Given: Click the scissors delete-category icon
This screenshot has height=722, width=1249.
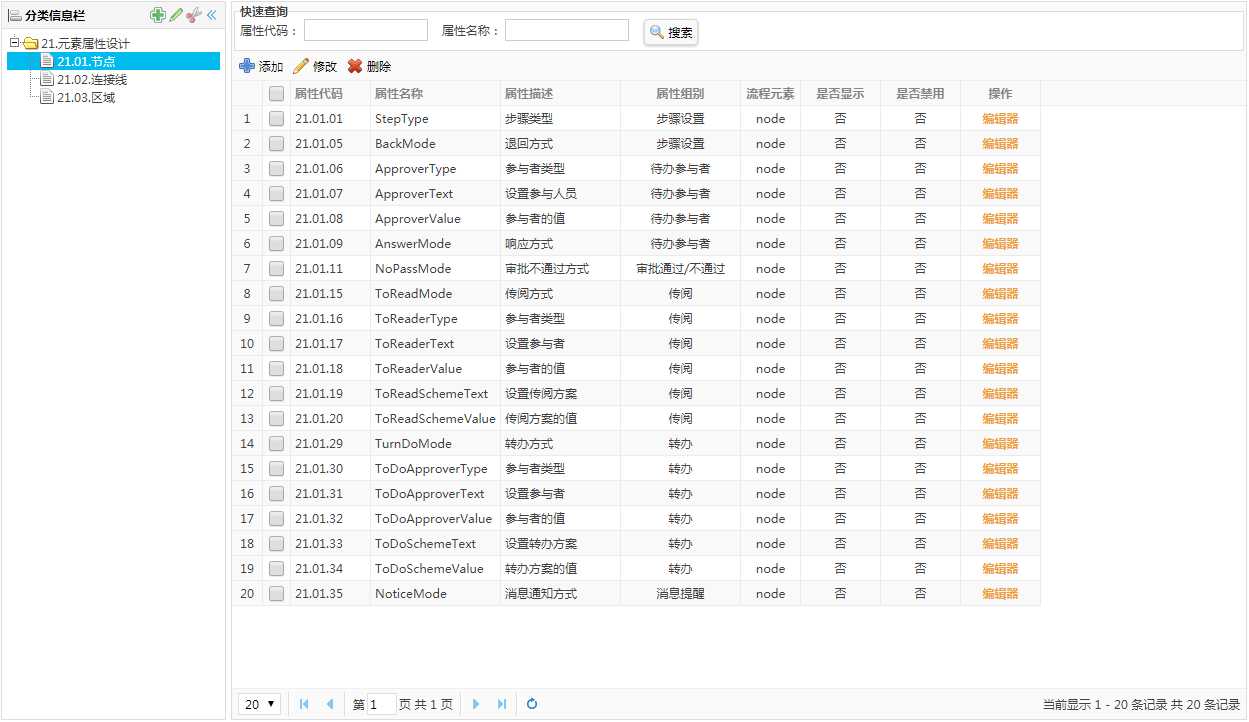Looking at the screenshot, I should coord(194,15).
